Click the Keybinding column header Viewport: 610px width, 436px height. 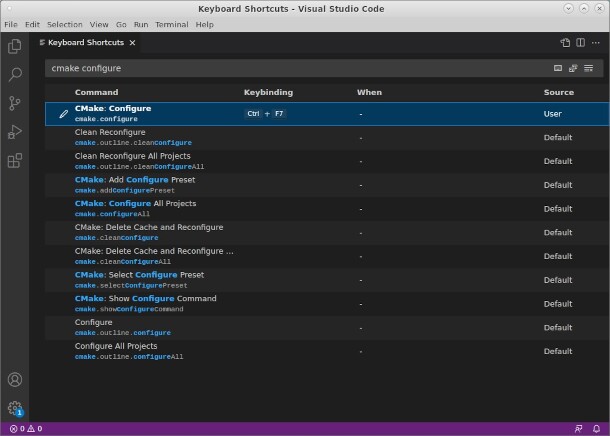[268, 93]
